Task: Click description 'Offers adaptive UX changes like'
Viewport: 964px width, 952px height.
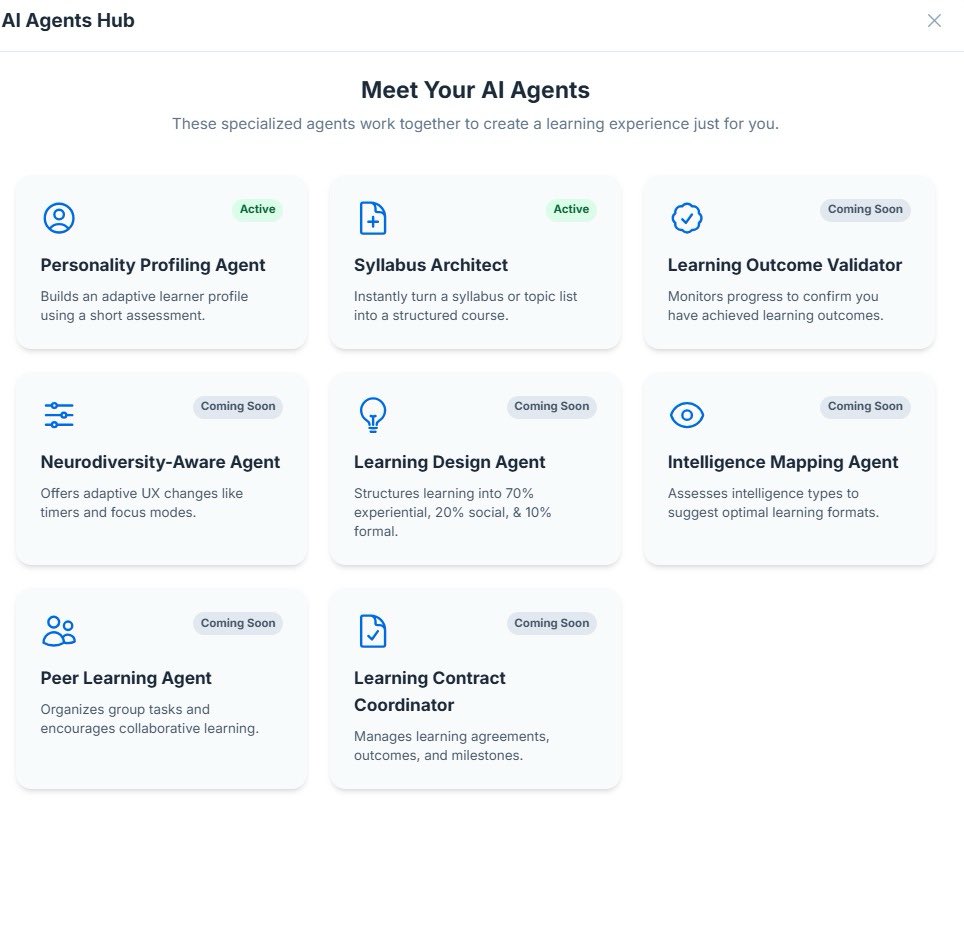Action: [x=142, y=493]
